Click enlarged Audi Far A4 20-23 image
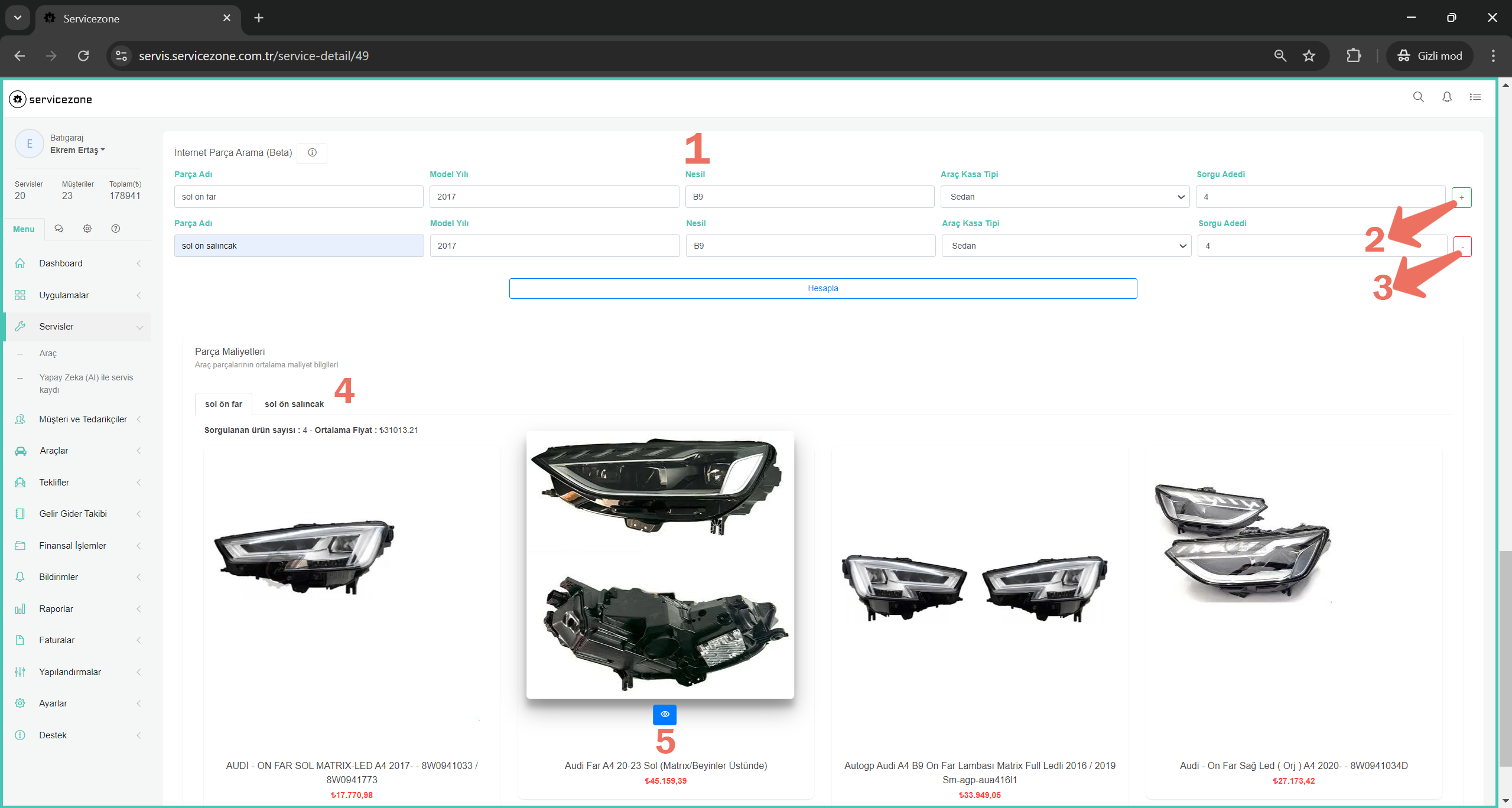This screenshot has width=1512, height=808. 660,565
